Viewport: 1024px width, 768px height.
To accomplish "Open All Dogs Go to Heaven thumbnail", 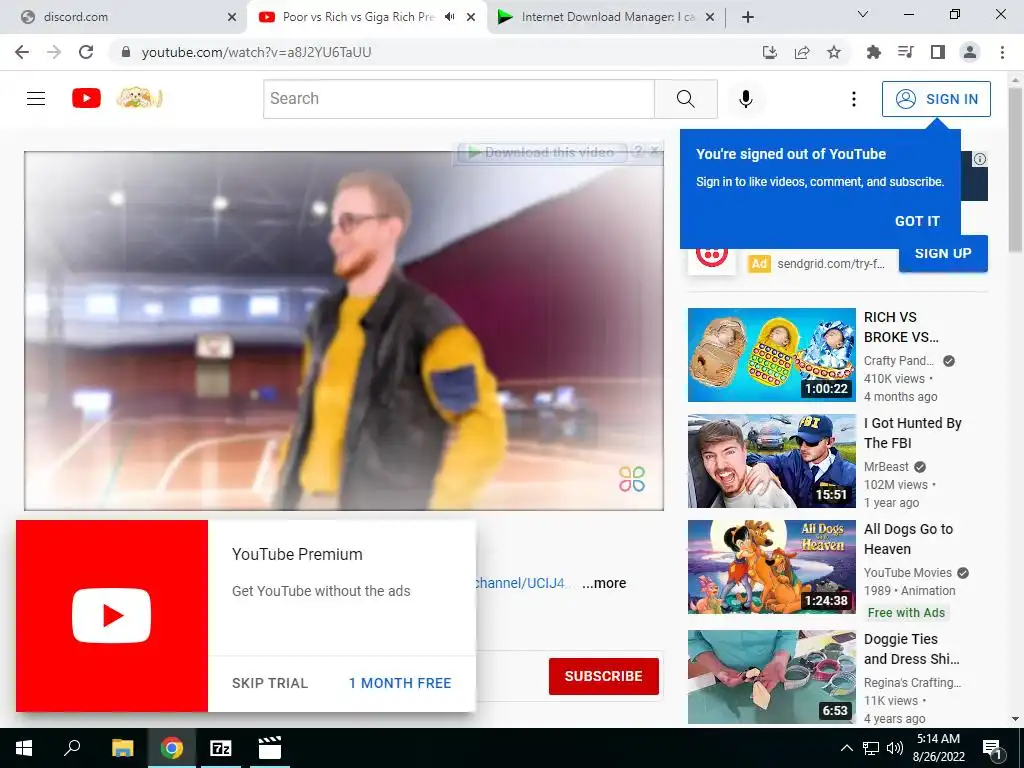I will [771, 567].
